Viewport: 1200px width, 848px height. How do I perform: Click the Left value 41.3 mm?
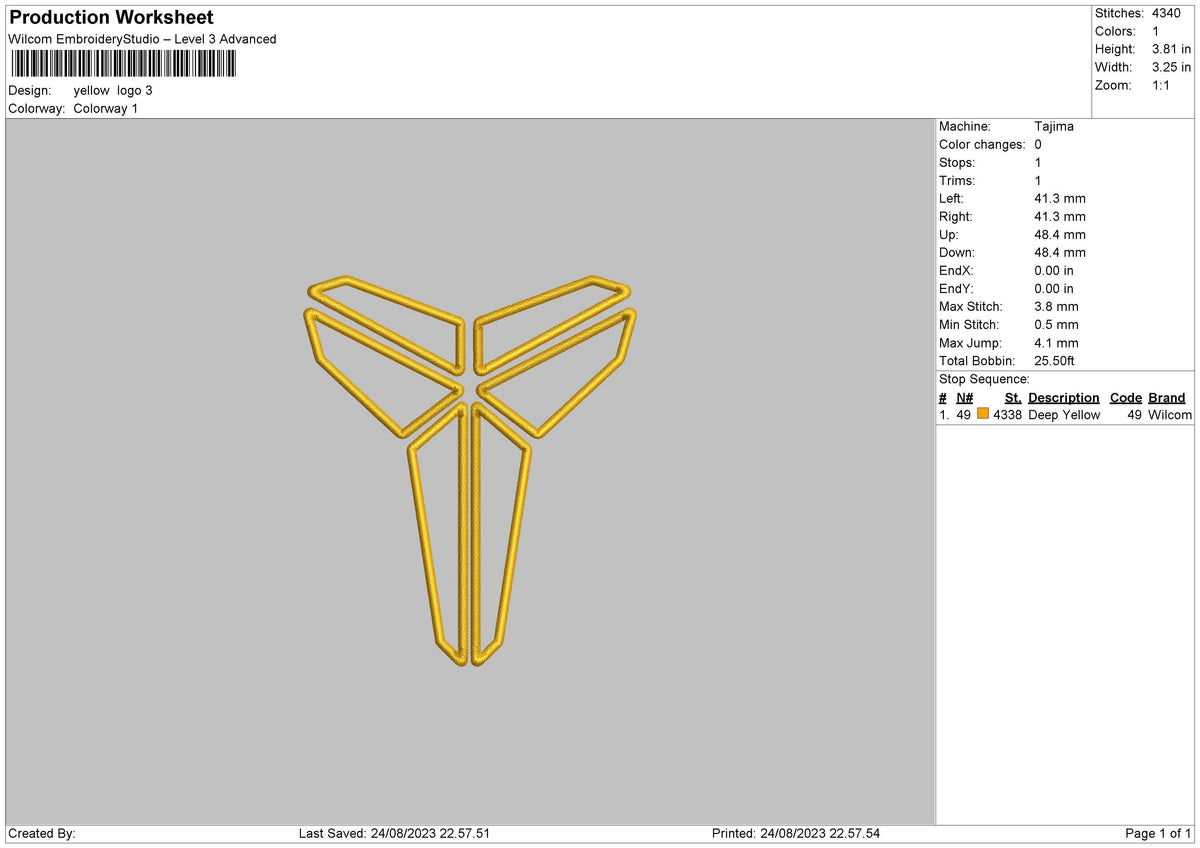[x=1060, y=199]
